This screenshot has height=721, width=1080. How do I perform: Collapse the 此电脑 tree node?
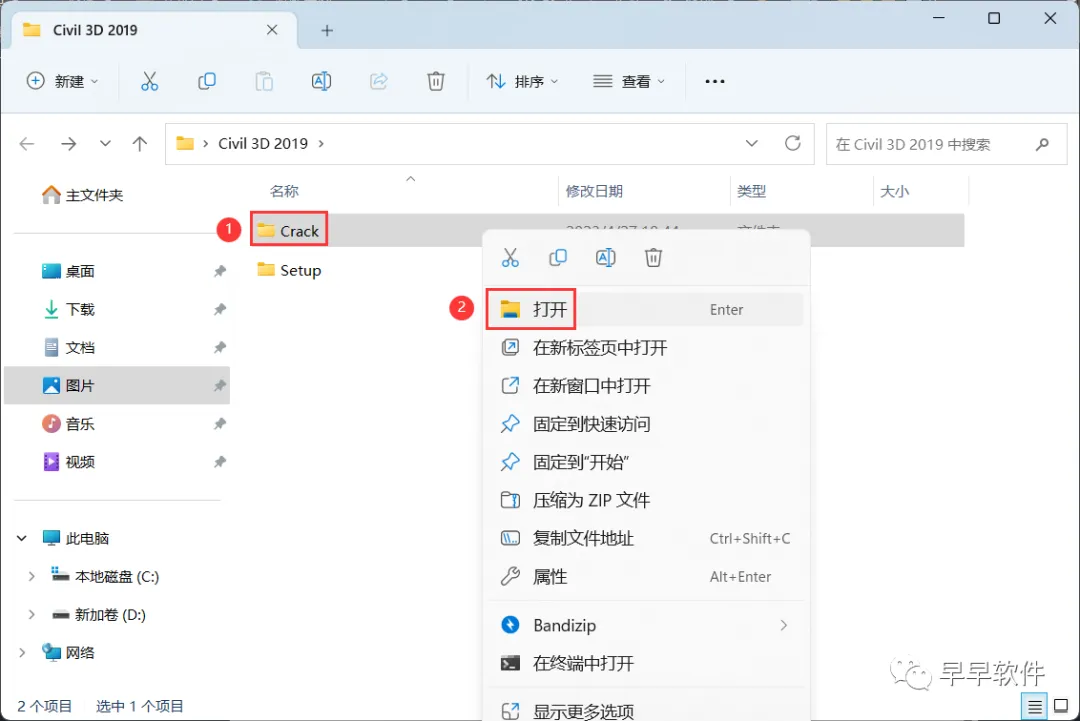click(x=22, y=539)
